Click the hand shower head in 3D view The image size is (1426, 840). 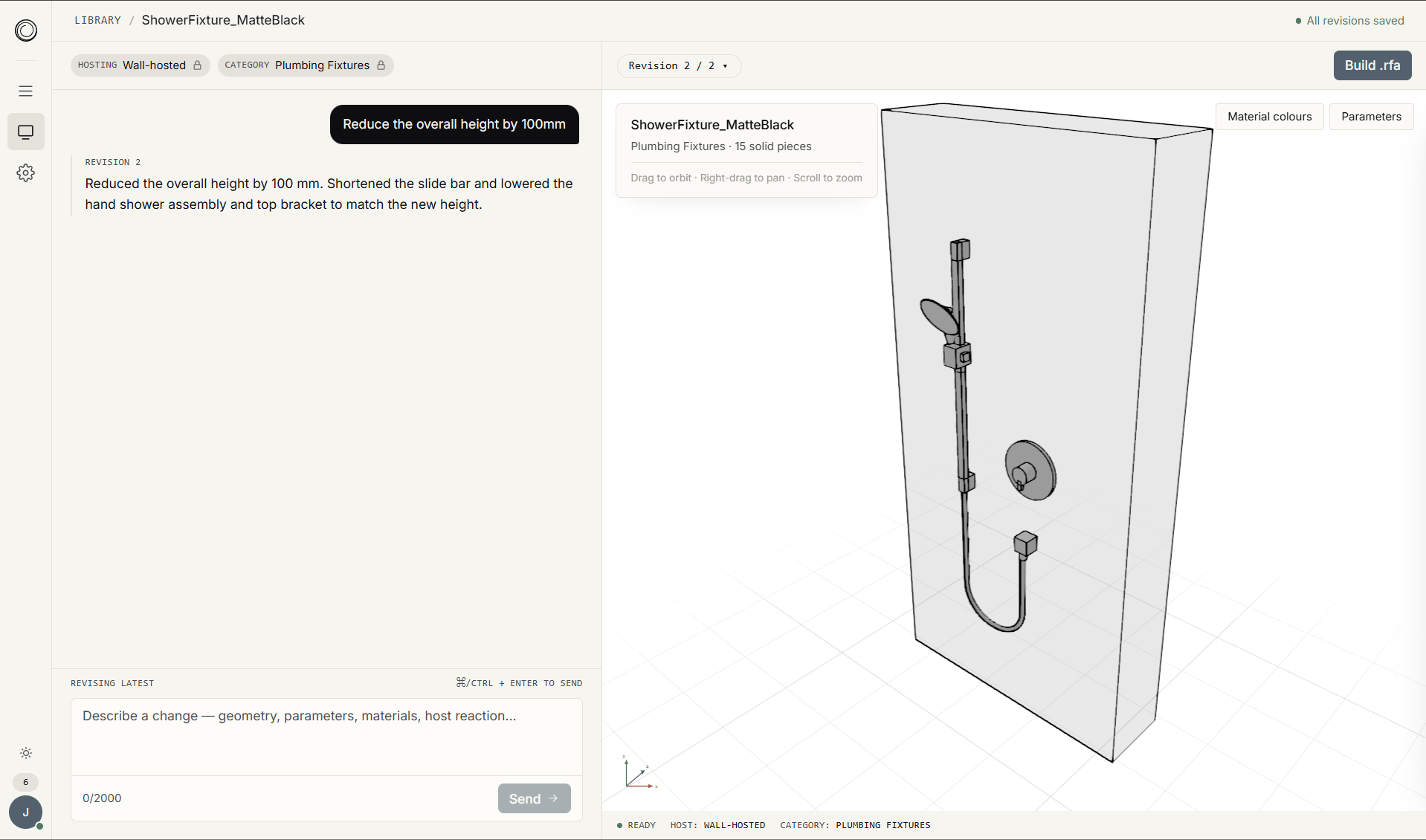point(939,316)
